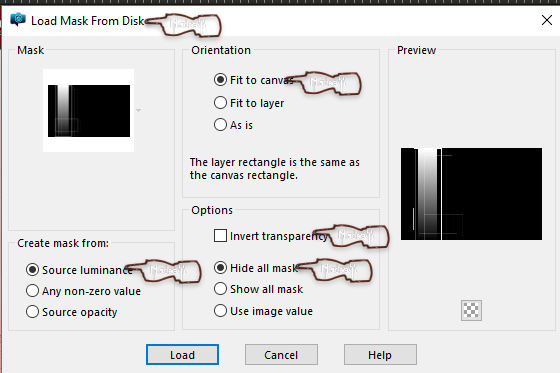Screen dimensions: 560x373
Task: Click the PaintShop Pro icon in title bar
Action: [18, 19]
